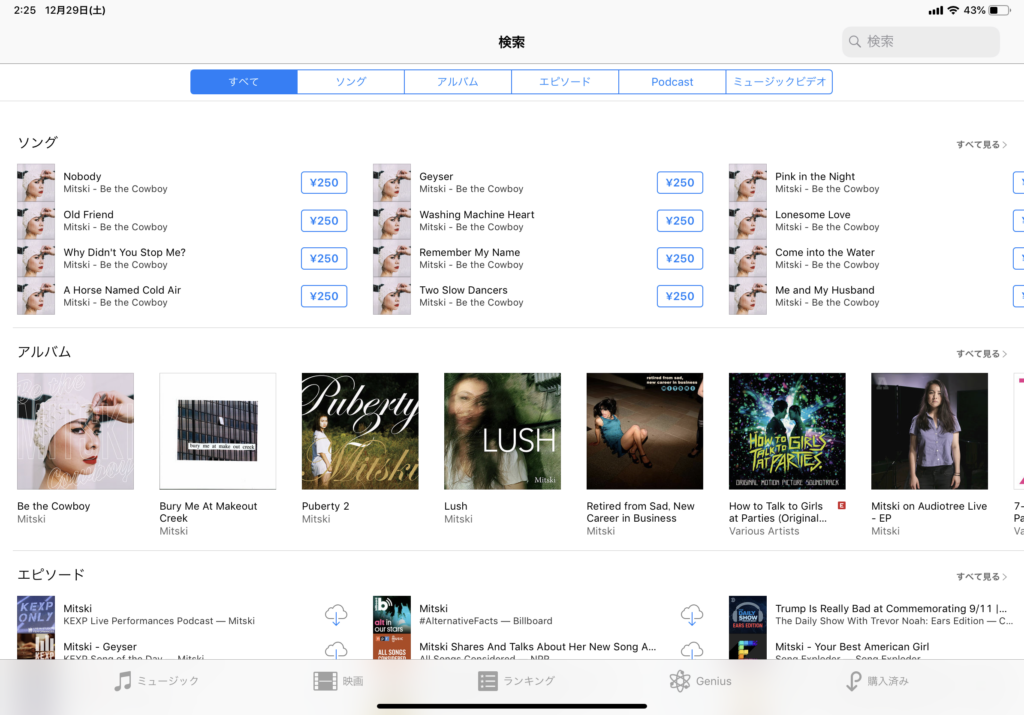Image resolution: width=1024 pixels, height=715 pixels.
Task: Open the Music tab icon in bottom bar
Action: (123, 681)
